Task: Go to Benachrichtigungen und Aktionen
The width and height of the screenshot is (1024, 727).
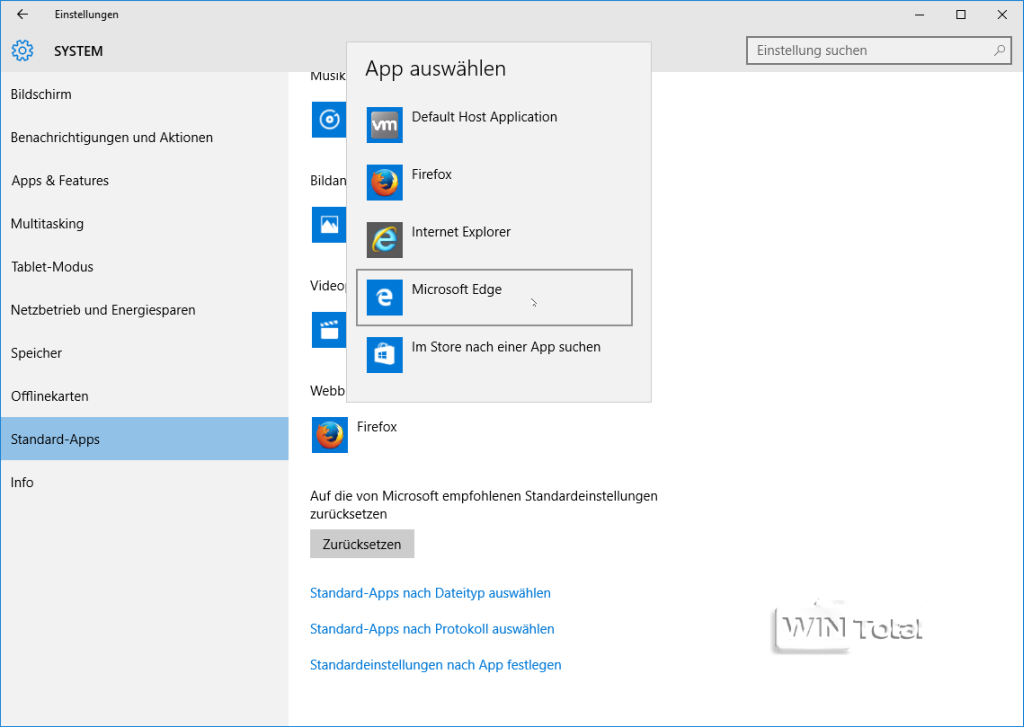Action: pyautogui.click(x=112, y=137)
